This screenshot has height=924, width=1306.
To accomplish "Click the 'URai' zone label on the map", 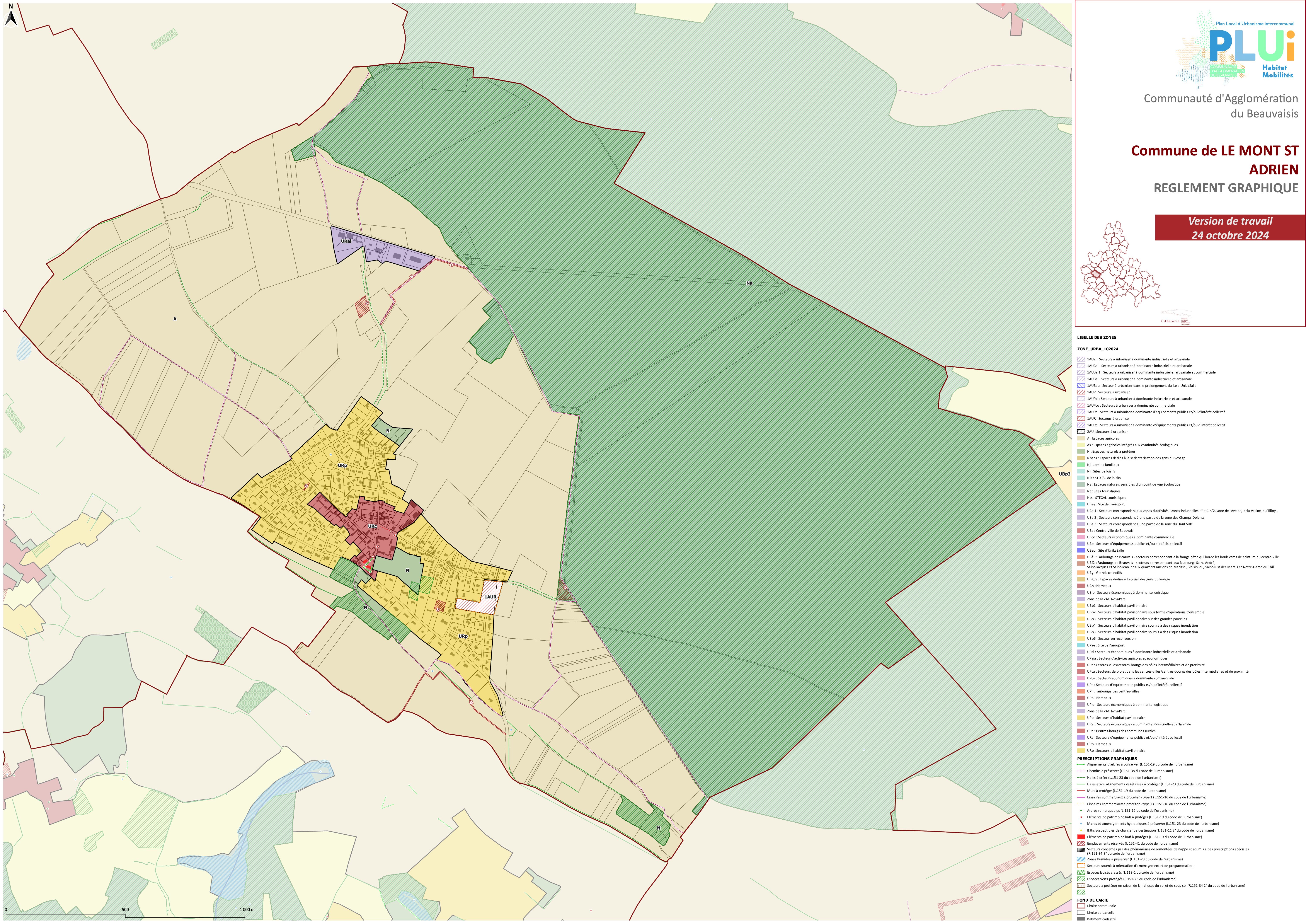I will pos(346,241).
